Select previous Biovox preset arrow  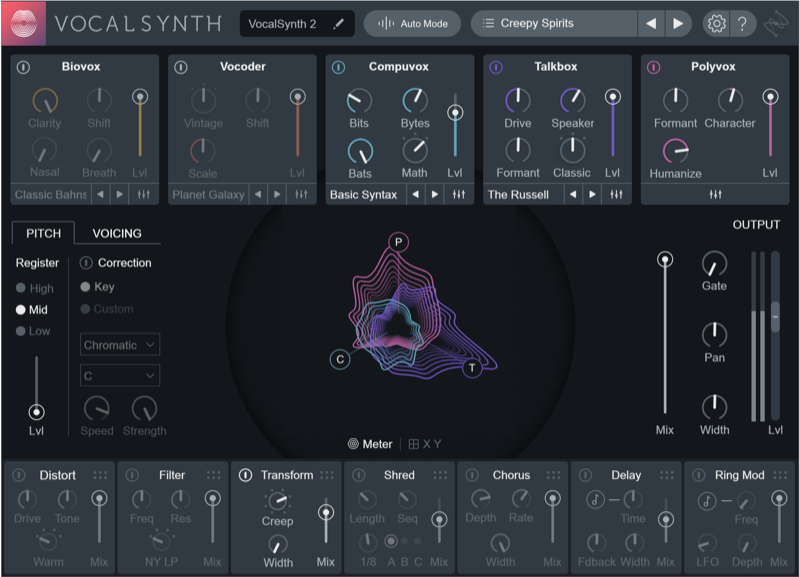point(101,194)
